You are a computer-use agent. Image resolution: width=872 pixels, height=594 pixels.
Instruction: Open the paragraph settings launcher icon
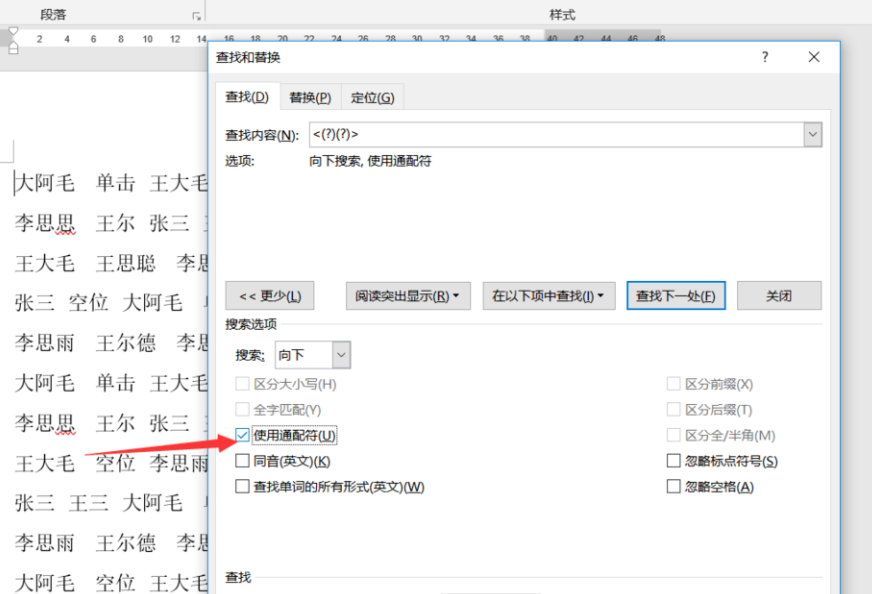(196, 16)
